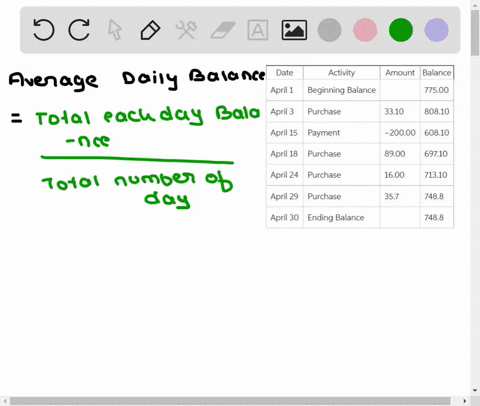This screenshot has width=480, height=406.
Task: Select the pointer selection tool
Action: pyautogui.click(x=115, y=30)
